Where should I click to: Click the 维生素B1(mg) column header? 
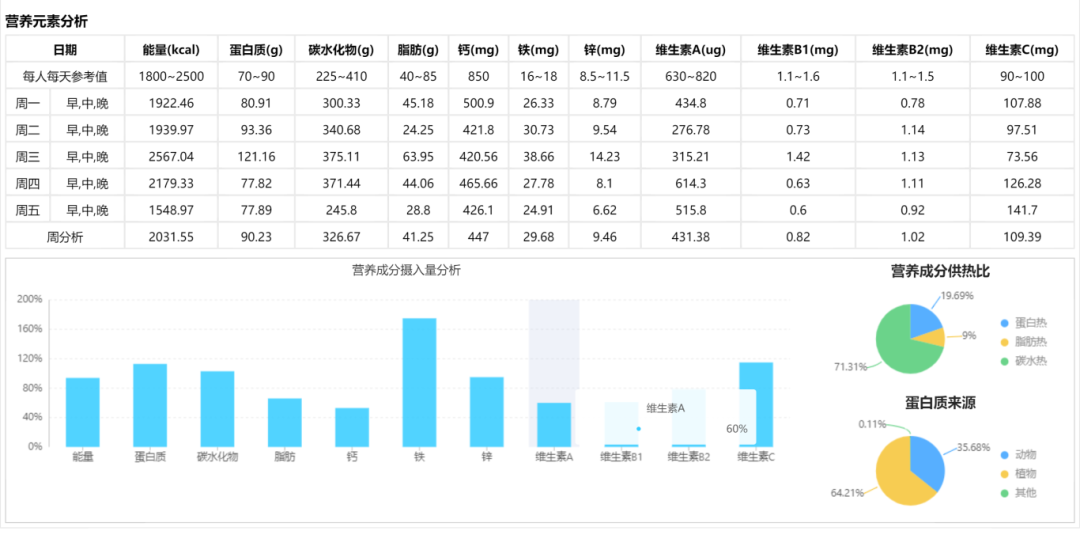click(x=798, y=50)
